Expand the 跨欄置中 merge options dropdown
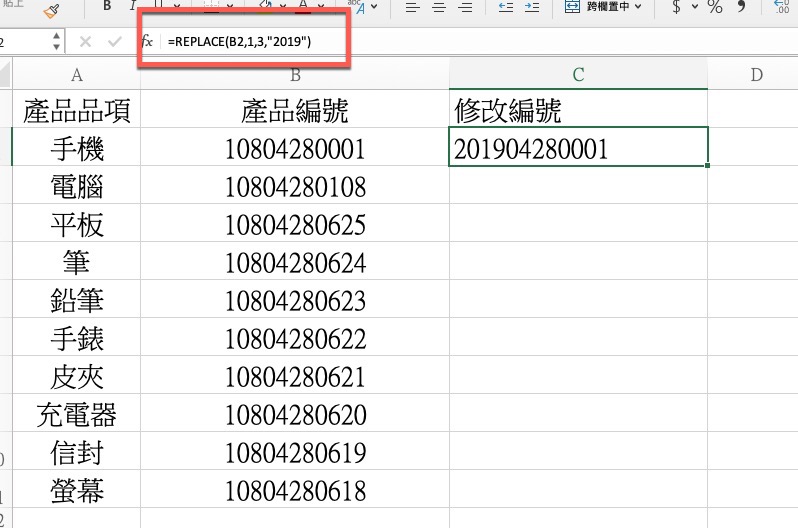Image resolution: width=798 pixels, height=528 pixels. click(x=638, y=7)
